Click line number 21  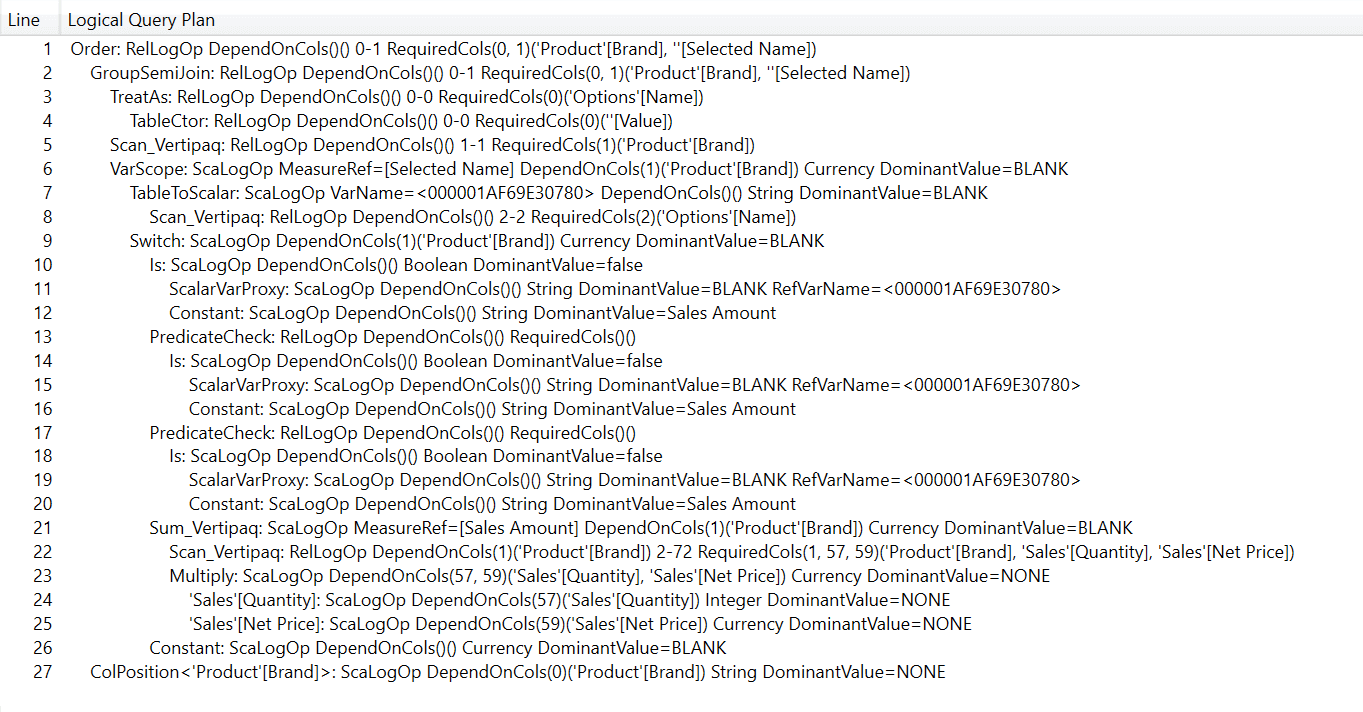pyautogui.click(x=42, y=529)
